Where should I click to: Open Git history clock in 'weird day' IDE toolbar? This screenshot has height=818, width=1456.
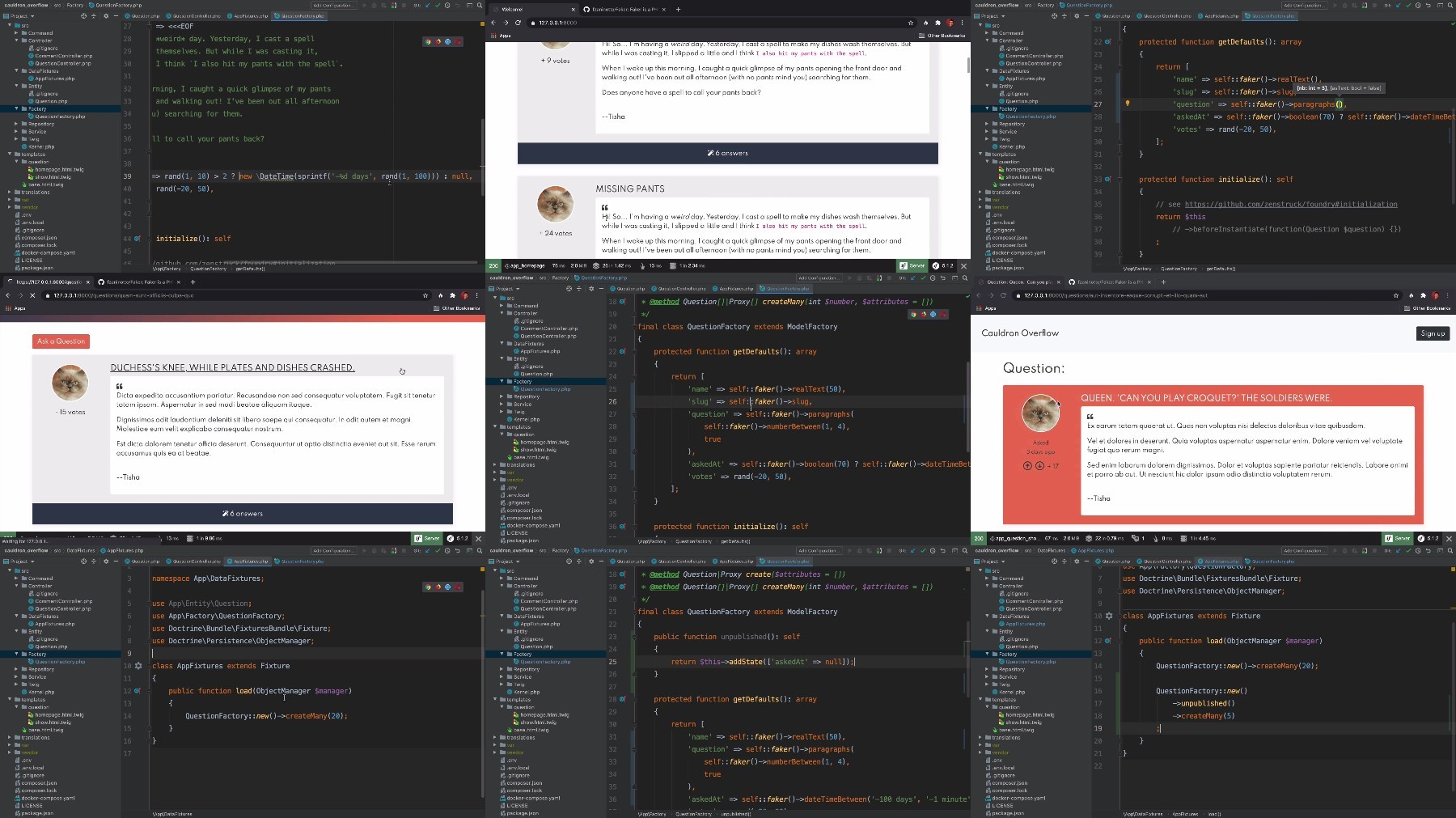coord(447,5)
